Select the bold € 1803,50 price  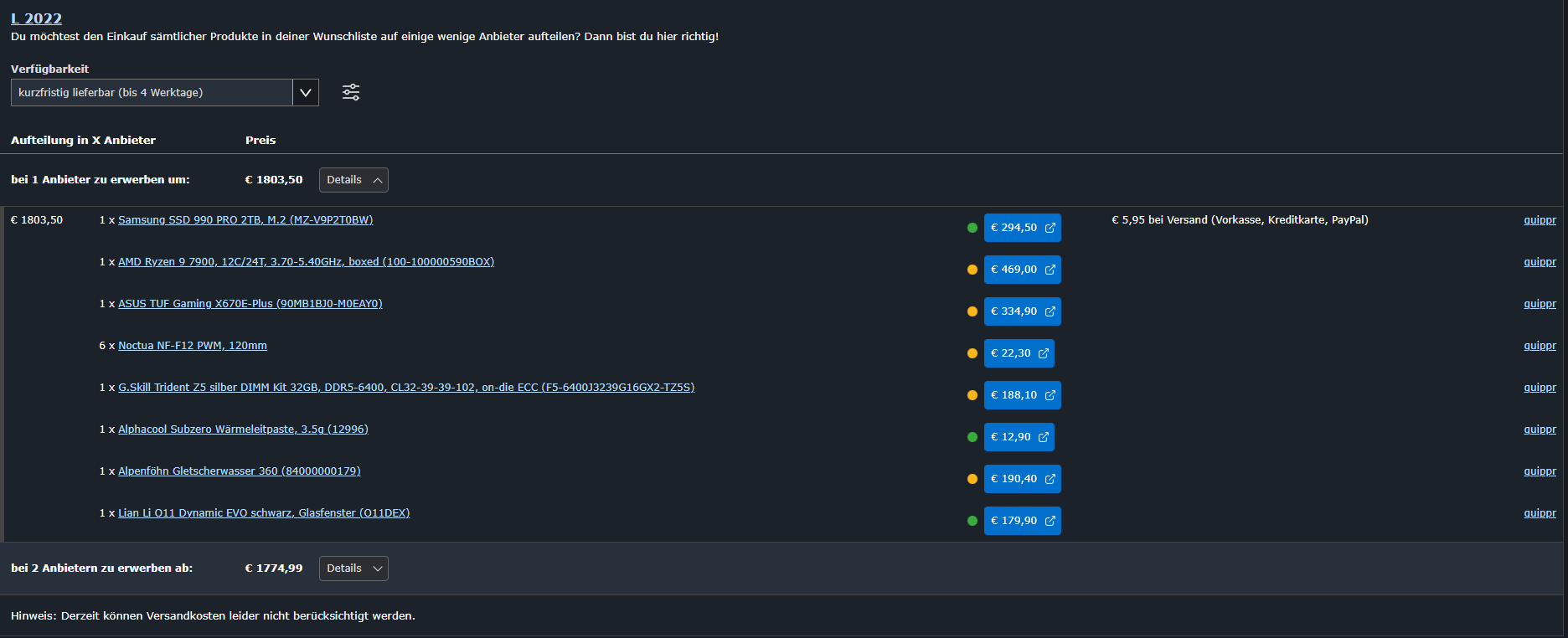(x=274, y=180)
